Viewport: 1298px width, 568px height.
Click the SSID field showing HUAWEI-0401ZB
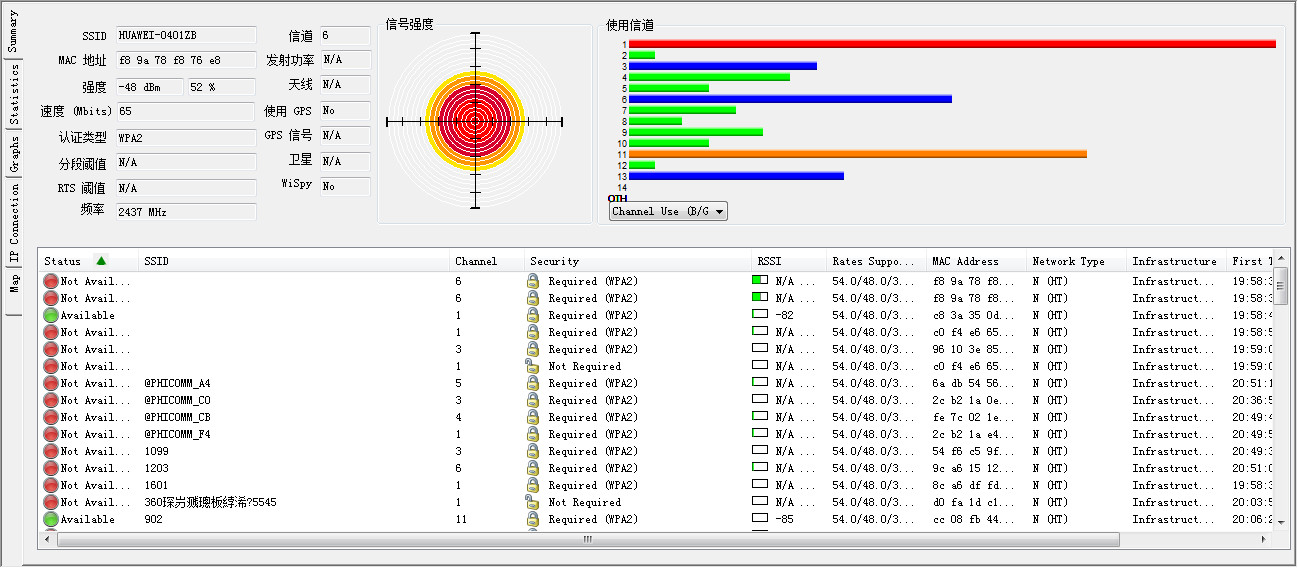click(186, 35)
